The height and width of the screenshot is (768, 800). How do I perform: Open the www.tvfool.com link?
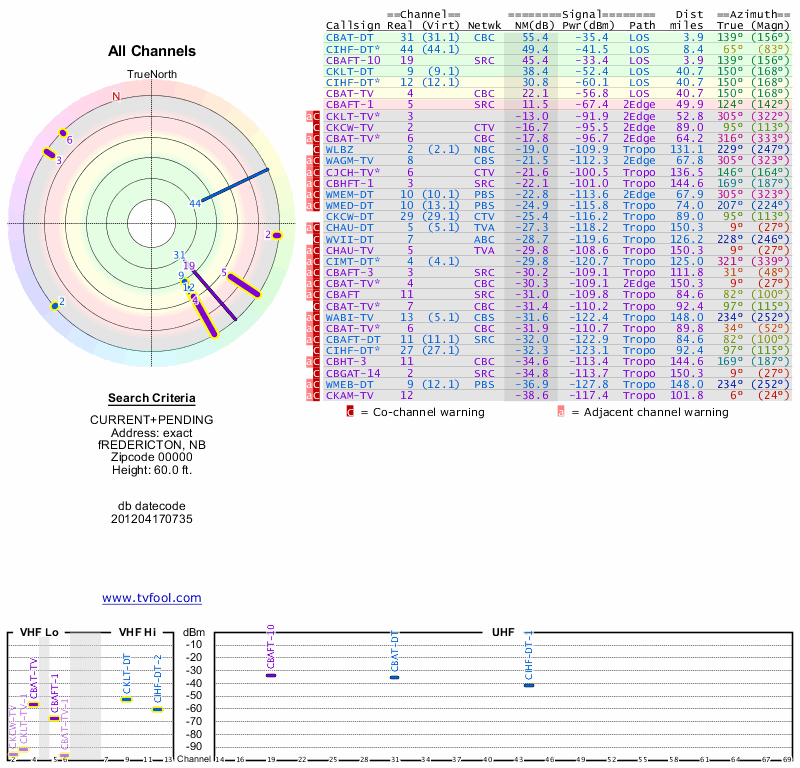pyautogui.click(x=152, y=598)
